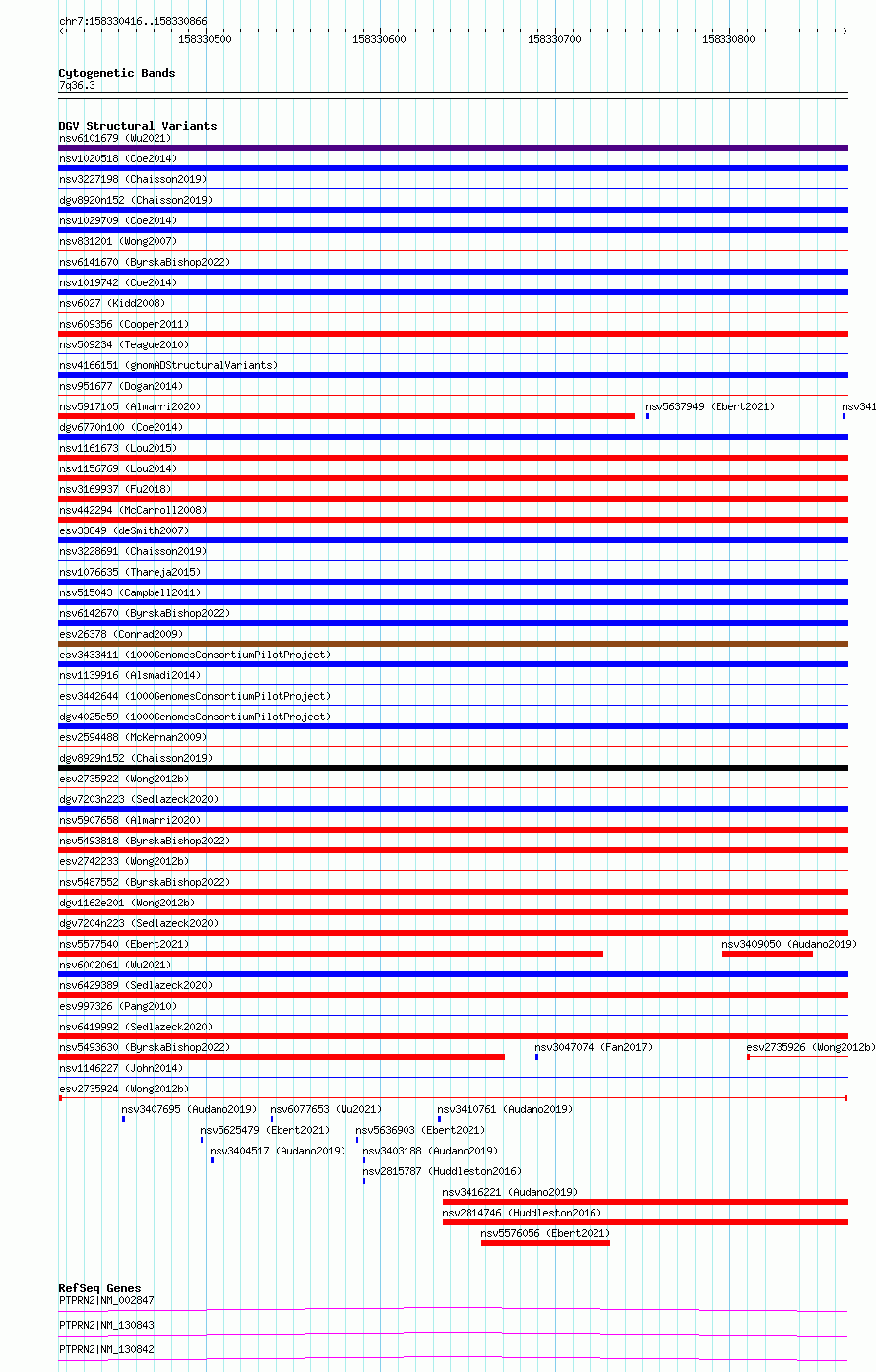Open the nsv4166151 (gnomADStructuralVariants) entry
Viewport: 876px width, 1372px height.
point(168,365)
